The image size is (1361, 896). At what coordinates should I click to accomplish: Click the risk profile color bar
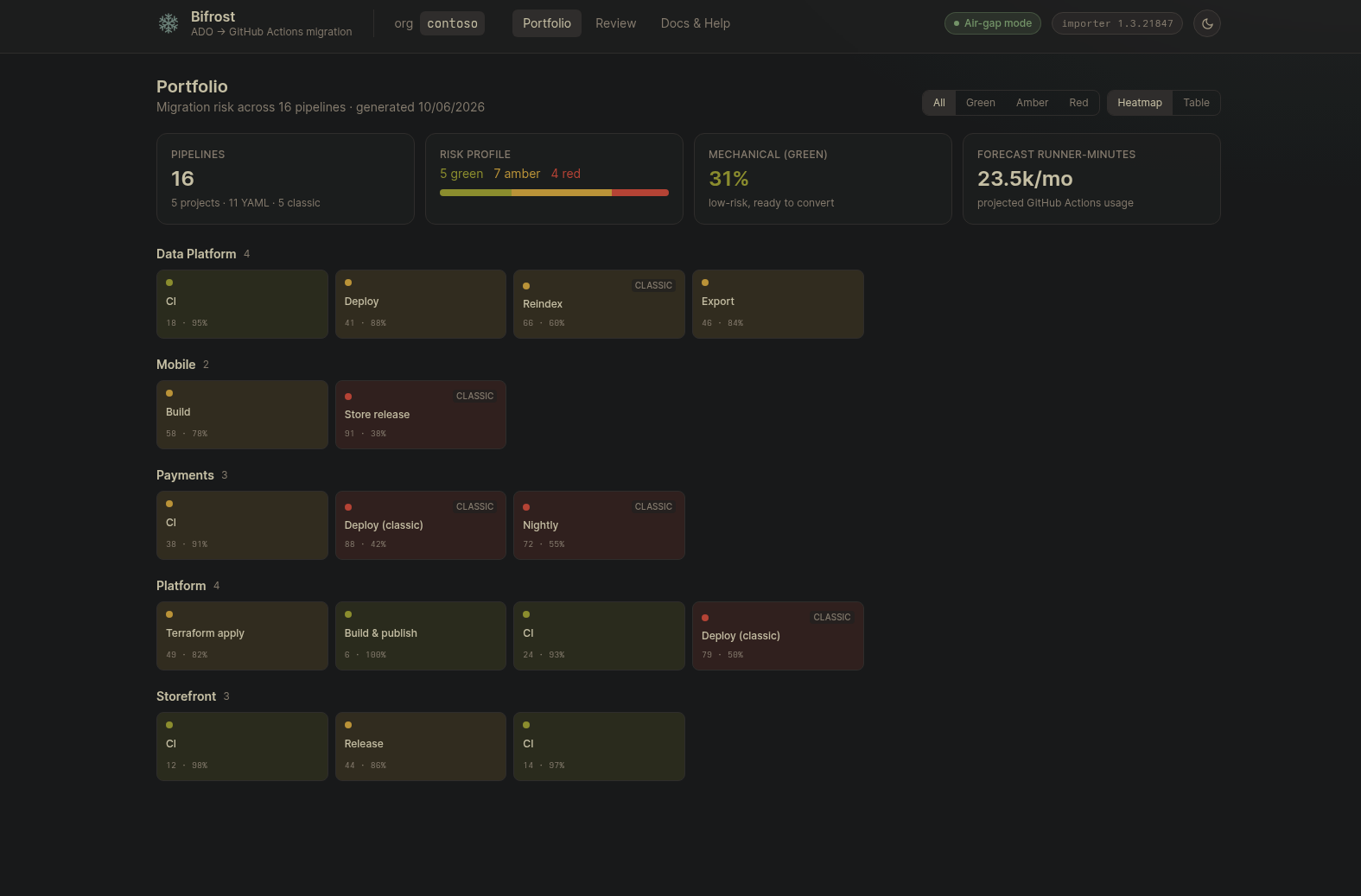click(x=554, y=193)
